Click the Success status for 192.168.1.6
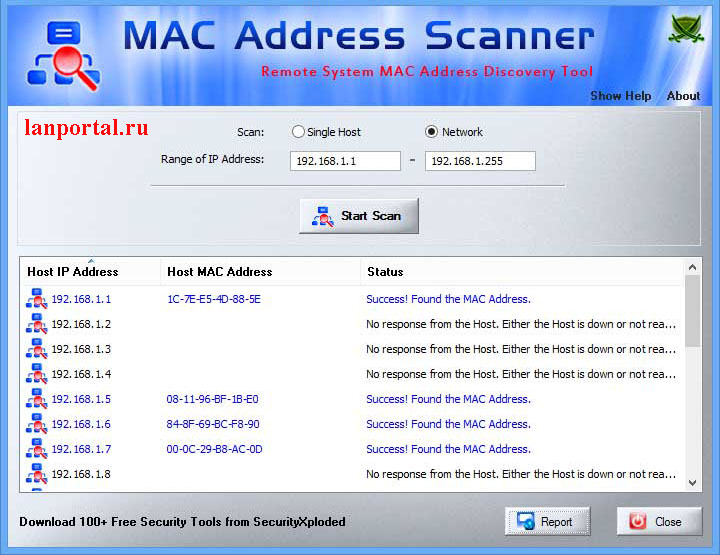Image resolution: width=720 pixels, height=555 pixels. 449,424
